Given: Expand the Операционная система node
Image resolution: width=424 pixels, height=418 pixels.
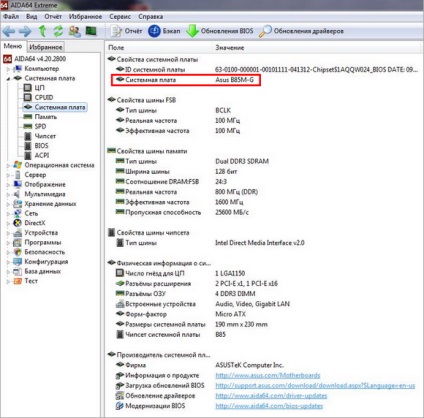Looking at the screenshot, I should (8, 165).
